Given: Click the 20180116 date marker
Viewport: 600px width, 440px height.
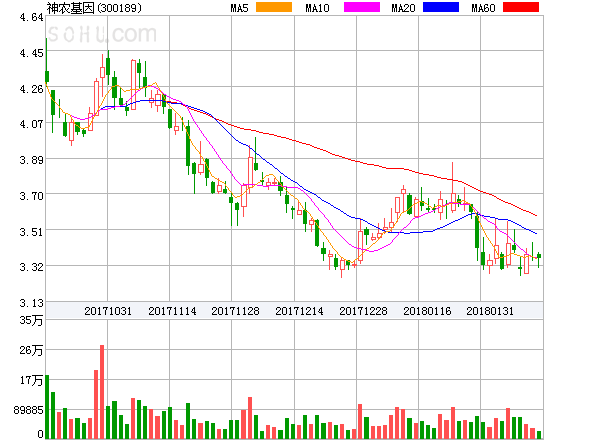Looking at the screenshot, I should (427, 311).
